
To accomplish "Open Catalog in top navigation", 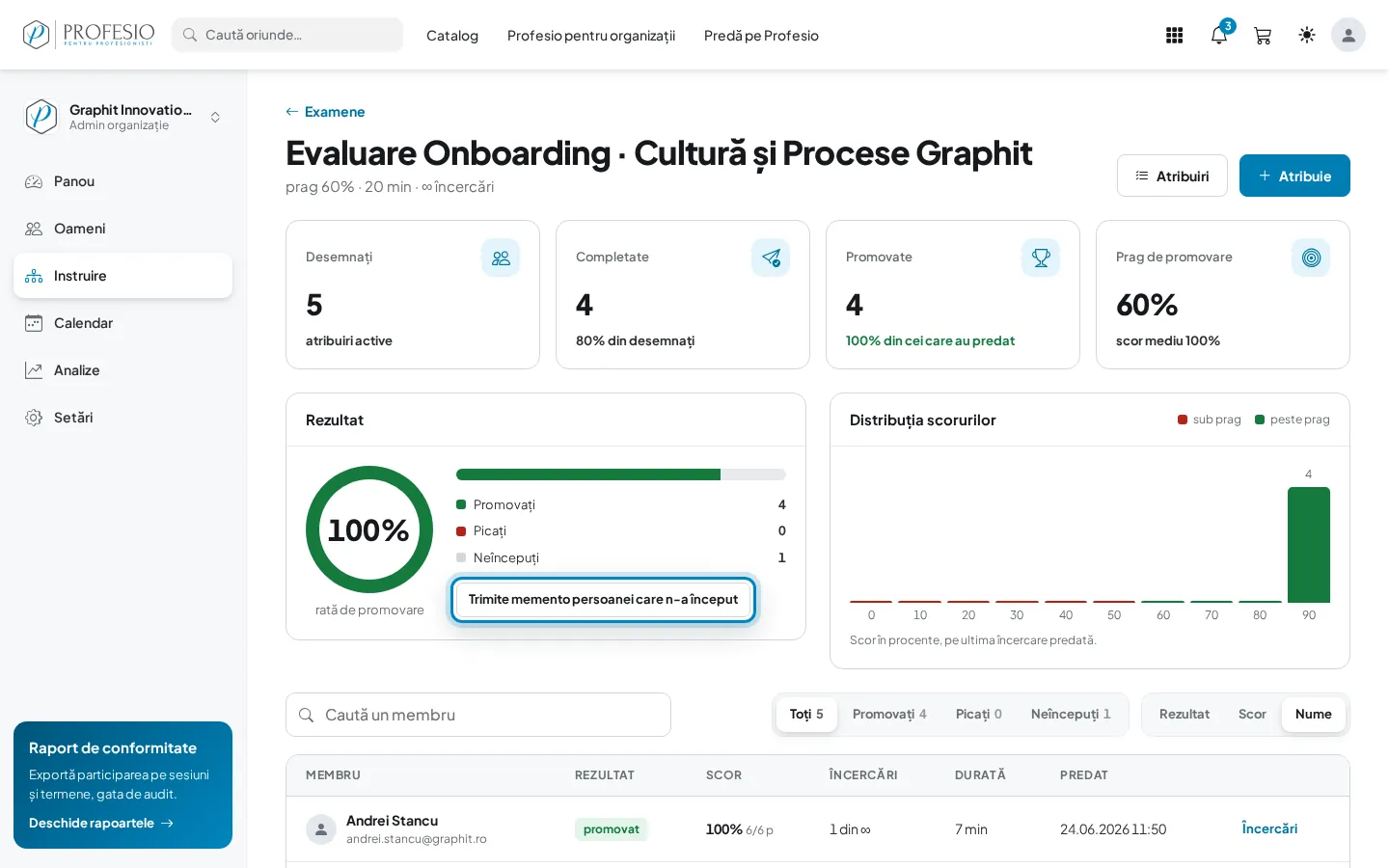I will coord(452,36).
